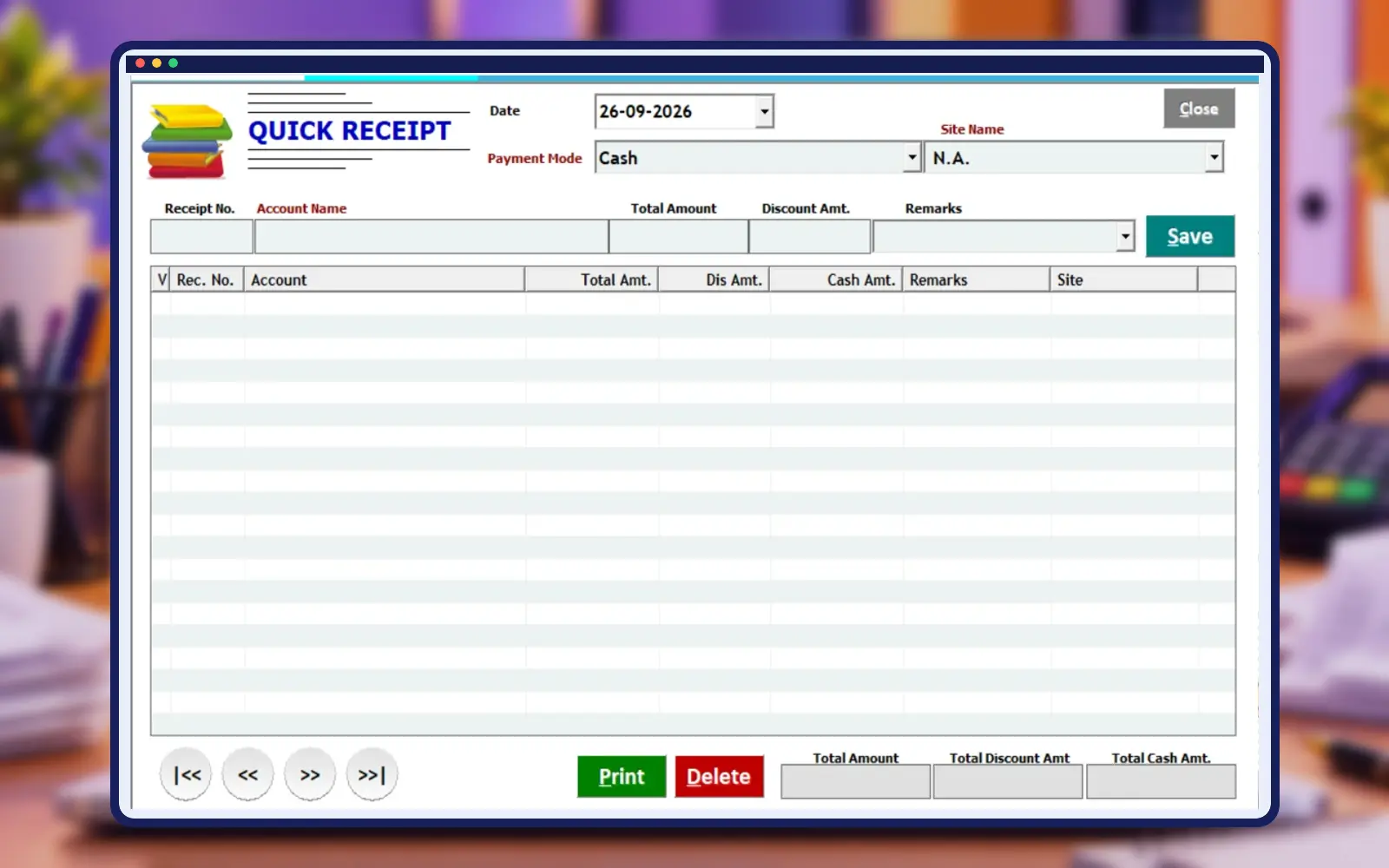Click the yellow window dot
This screenshot has height=868, width=1389.
[157, 63]
